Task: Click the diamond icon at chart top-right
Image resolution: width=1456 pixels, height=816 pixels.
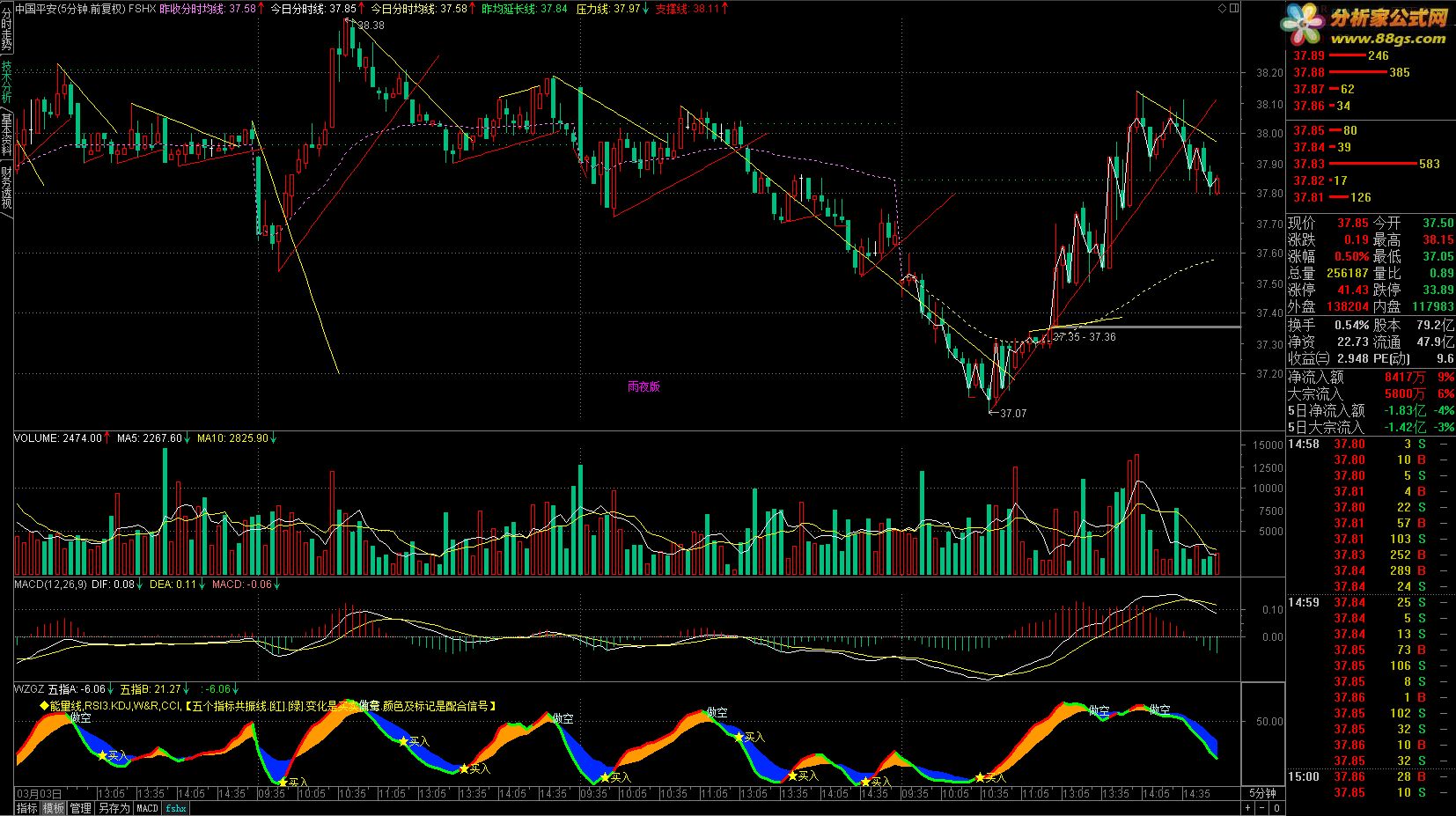Action: pos(1222,8)
